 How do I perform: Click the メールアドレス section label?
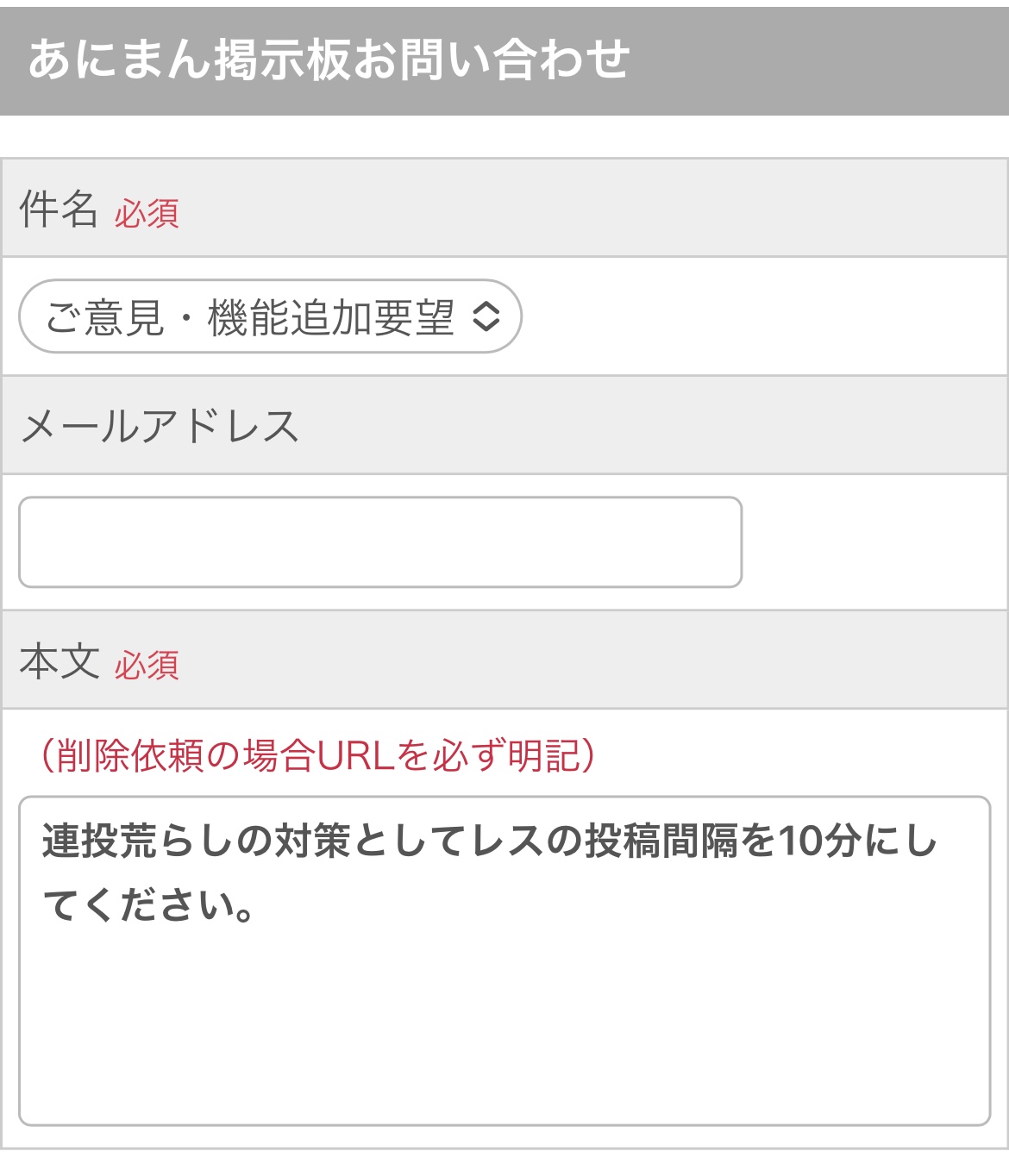(160, 427)
